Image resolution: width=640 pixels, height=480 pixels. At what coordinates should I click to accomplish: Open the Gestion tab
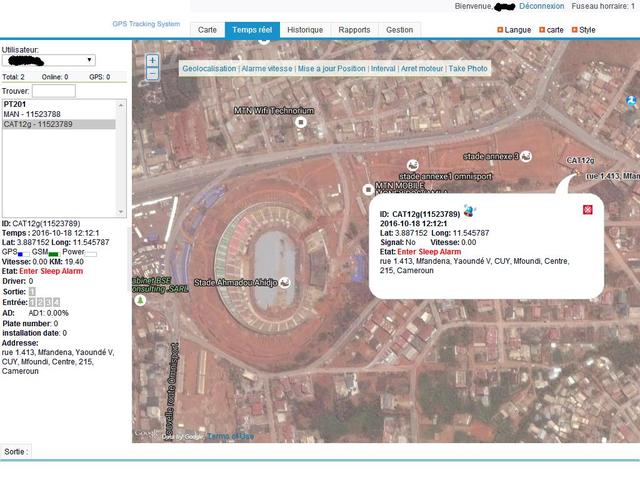tap(400, 30)
